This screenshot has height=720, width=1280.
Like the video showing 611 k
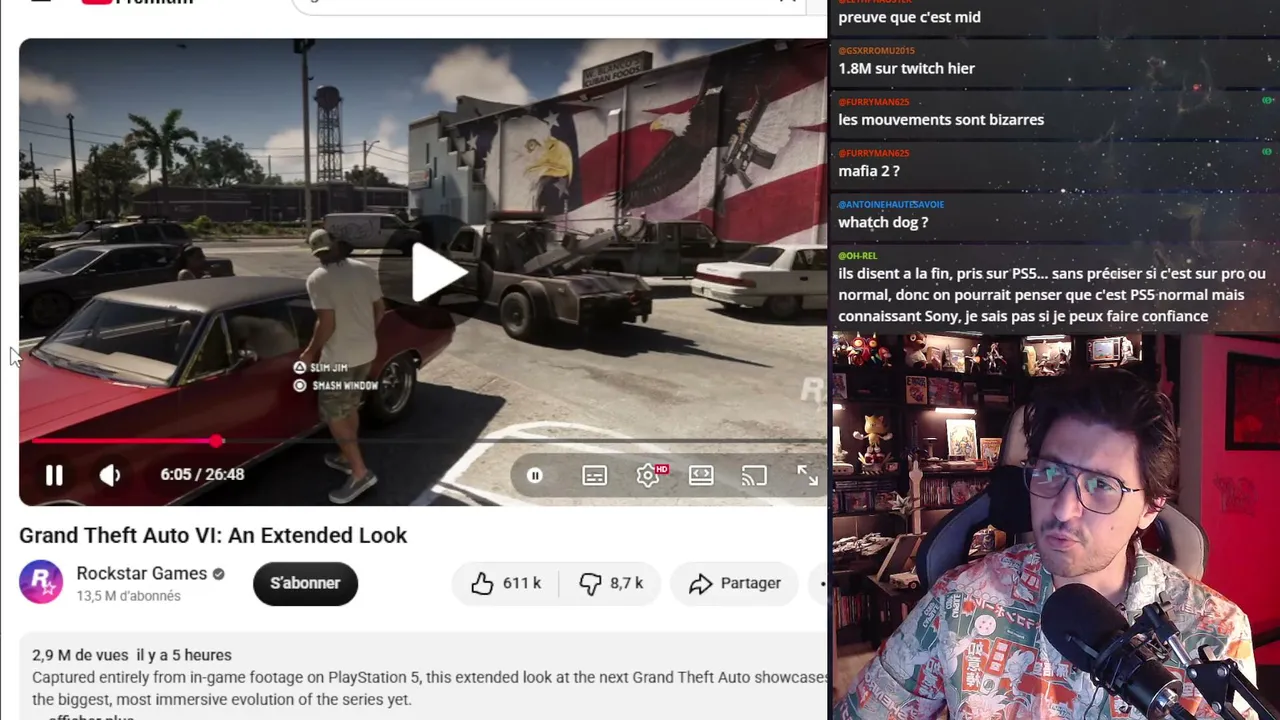click(506, 583)
